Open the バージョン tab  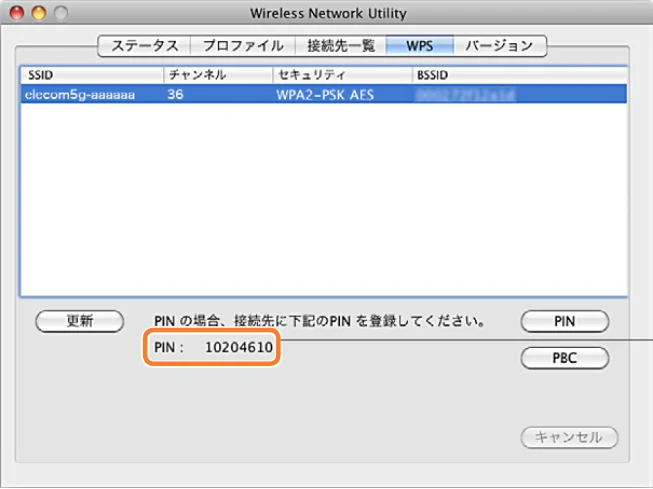tap(500, 46)
